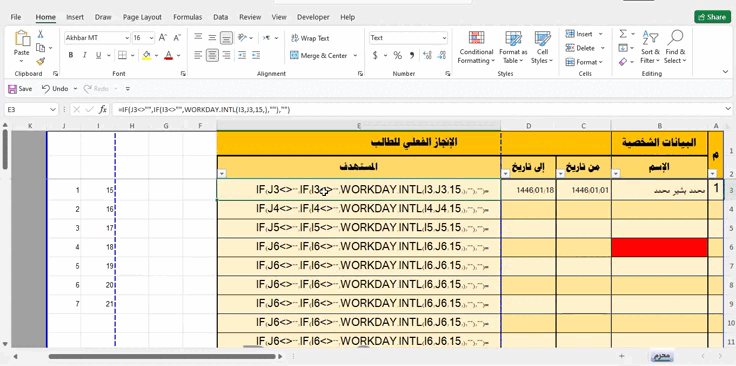Click the Paste clipboard icon
The width and height of the screenshot is (736, 366).
tap(22, 38)
